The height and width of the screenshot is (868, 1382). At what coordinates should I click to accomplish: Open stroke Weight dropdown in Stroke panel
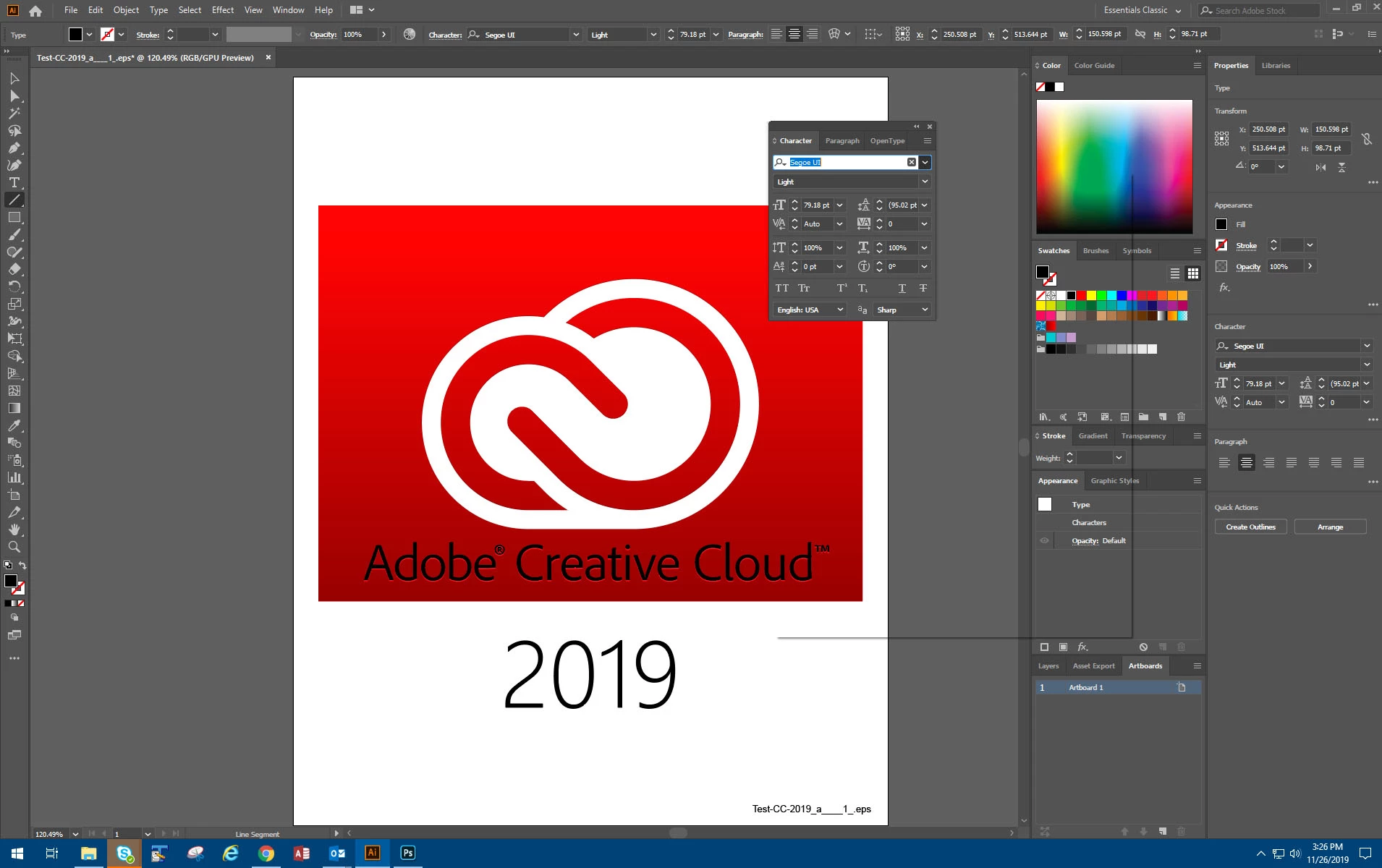[1119, 458]
